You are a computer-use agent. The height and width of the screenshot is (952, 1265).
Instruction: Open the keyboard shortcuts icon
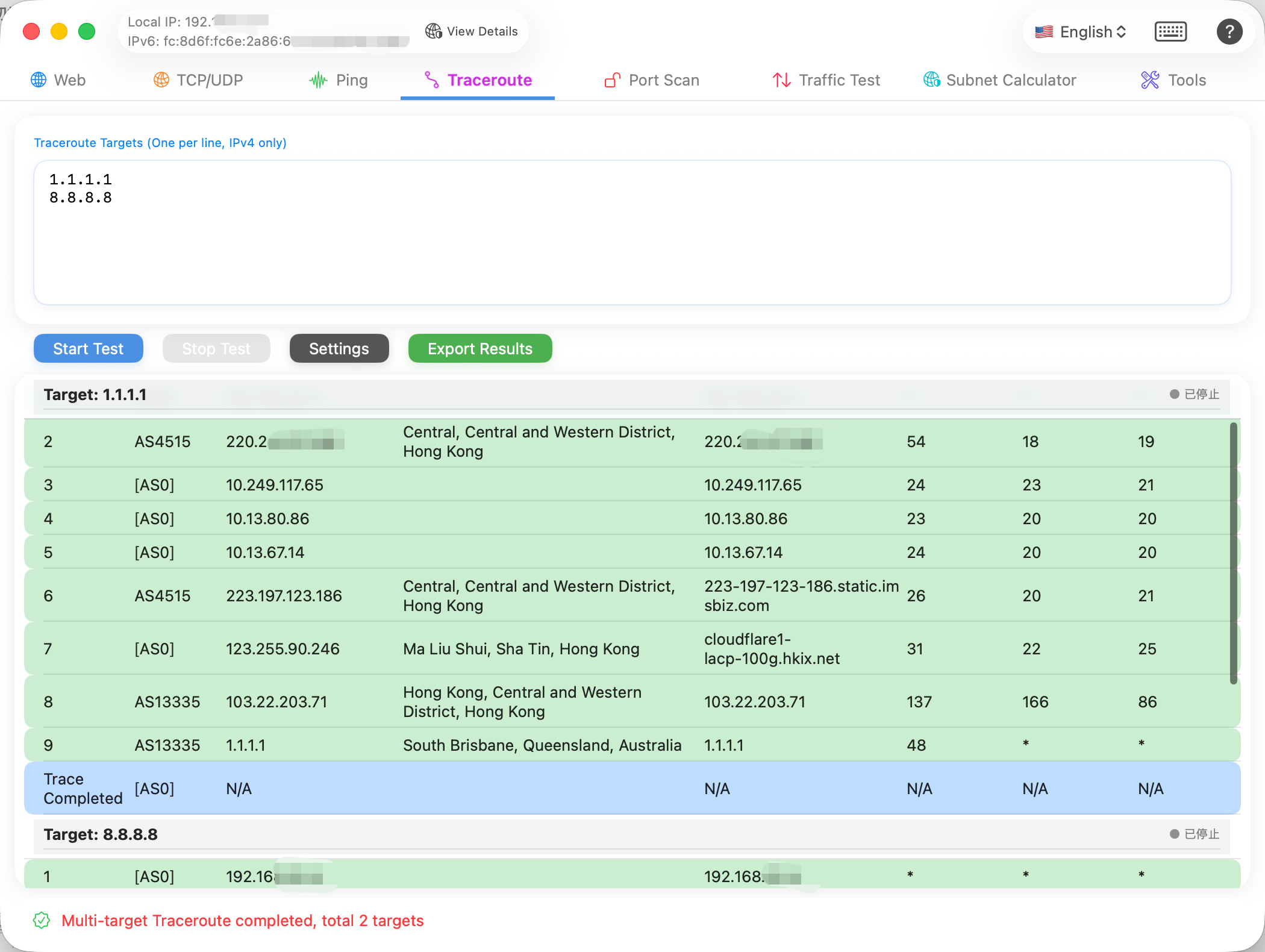[1170, 31]
